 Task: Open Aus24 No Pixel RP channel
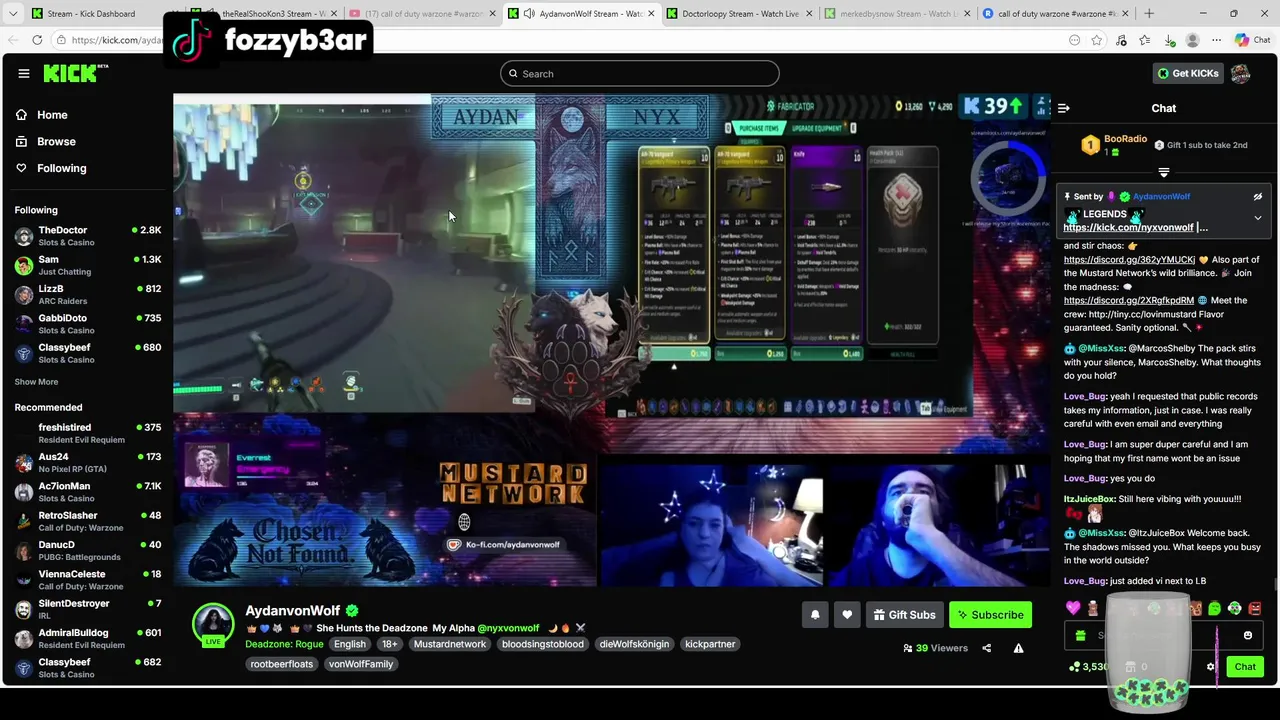pos(87,462)
